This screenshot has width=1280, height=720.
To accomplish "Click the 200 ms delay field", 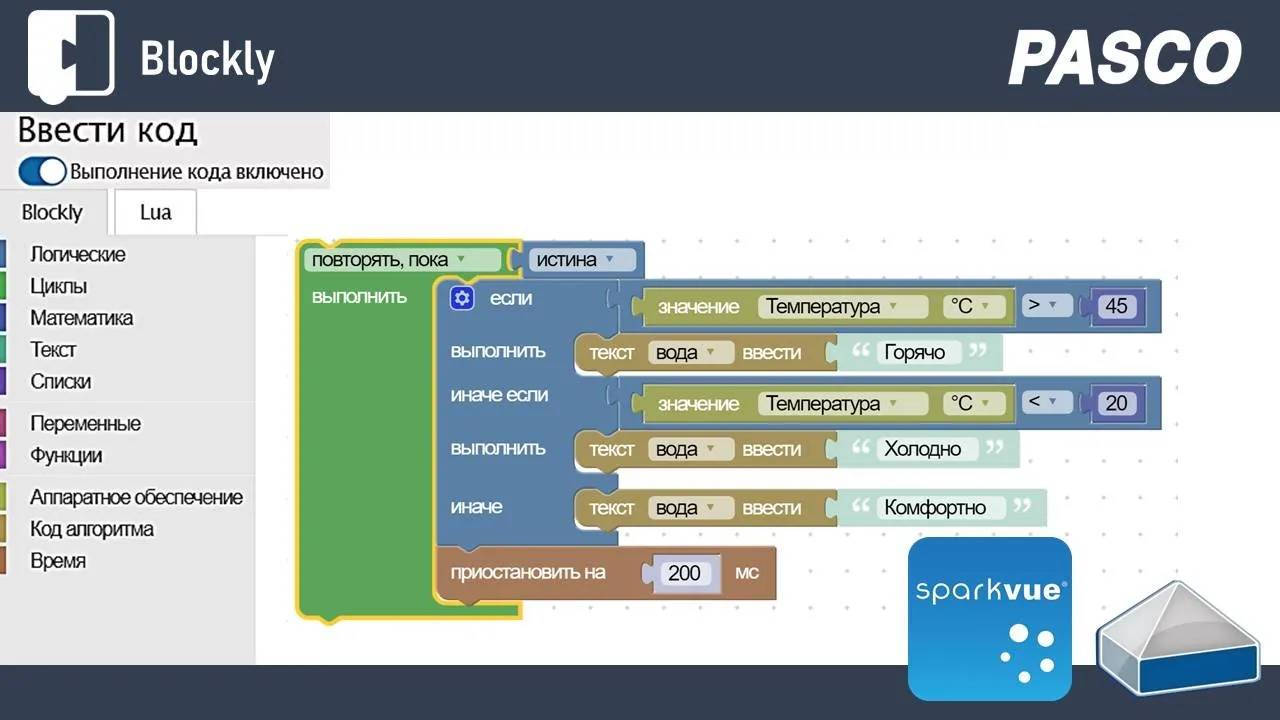I will (x=685, y=573).
